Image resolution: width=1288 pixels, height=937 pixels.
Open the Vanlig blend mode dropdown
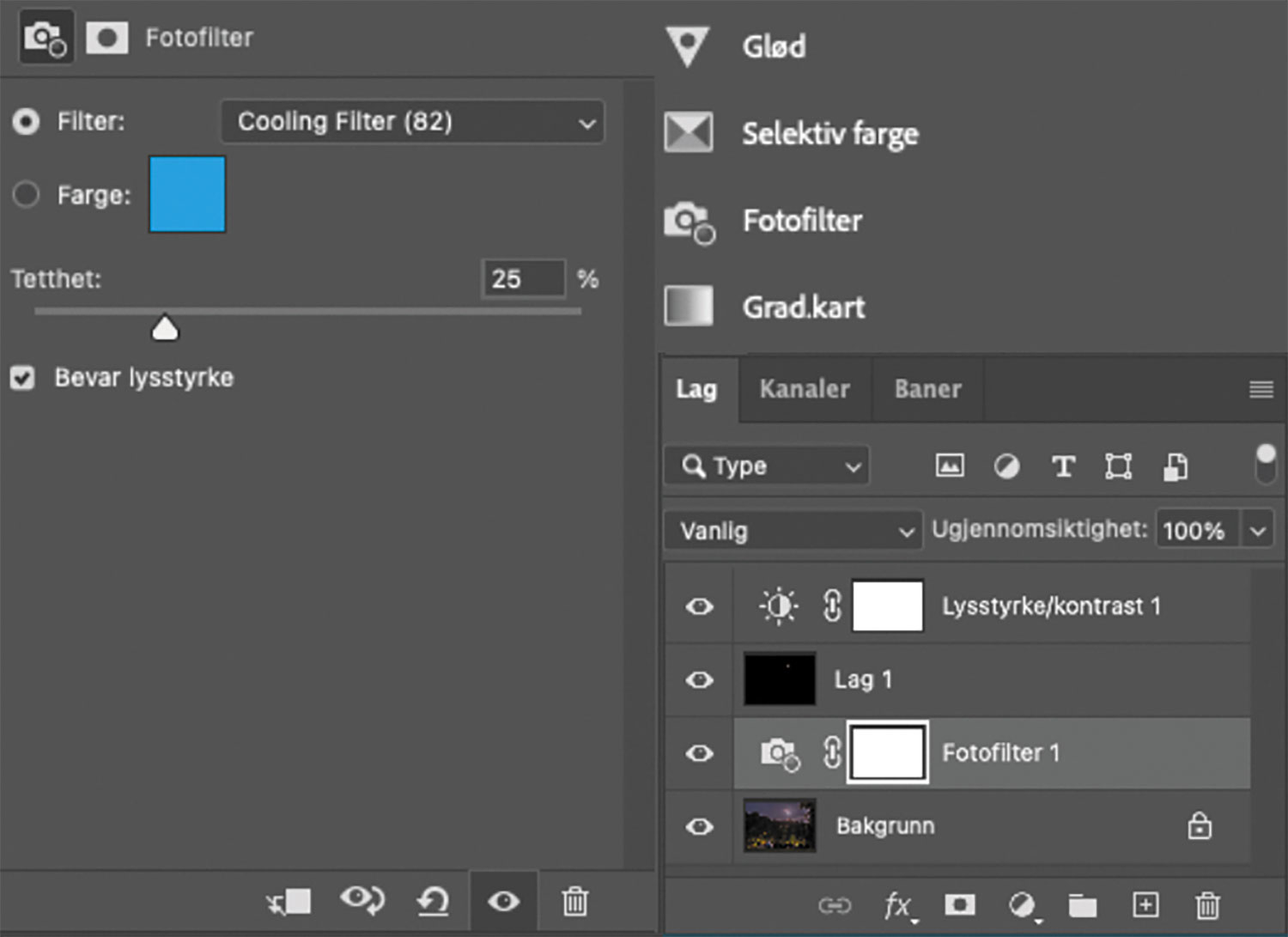792,531
